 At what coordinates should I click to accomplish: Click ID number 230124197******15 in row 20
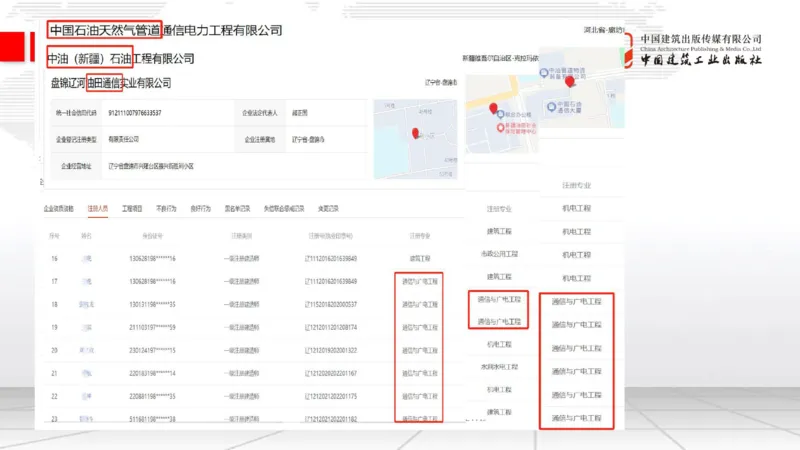tap(152, 351)
